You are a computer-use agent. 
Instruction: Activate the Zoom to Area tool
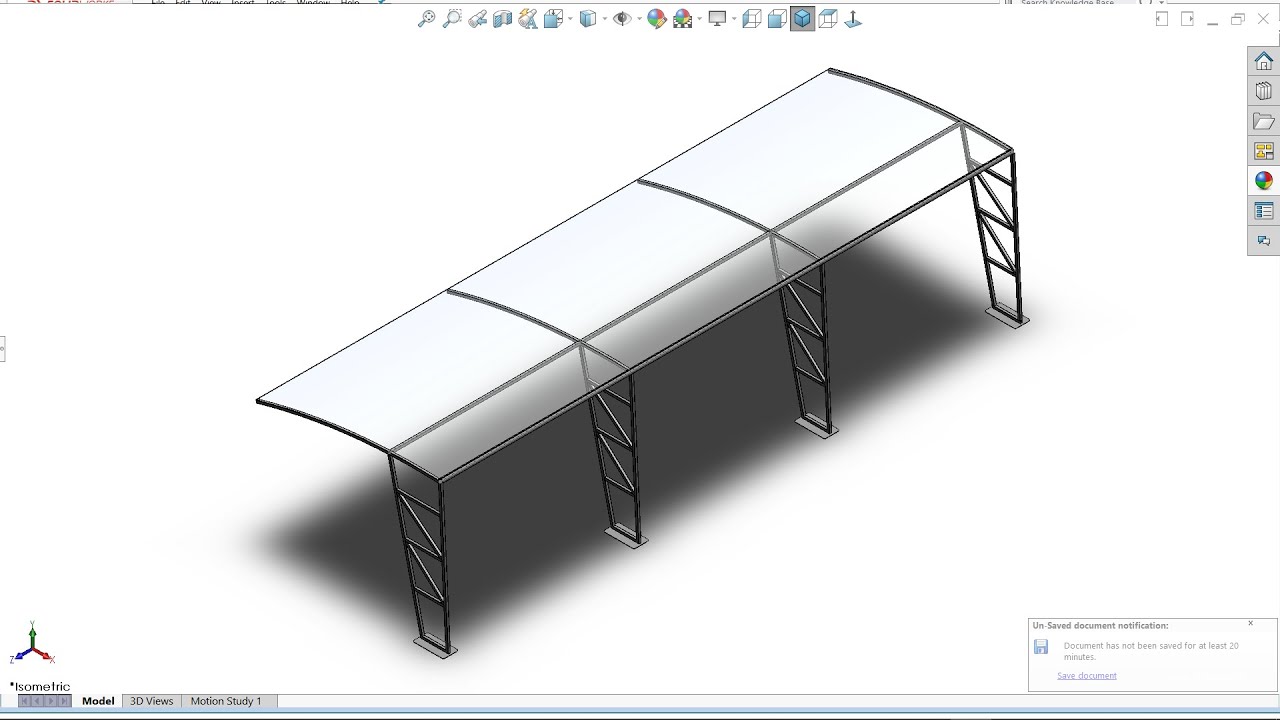452,18
